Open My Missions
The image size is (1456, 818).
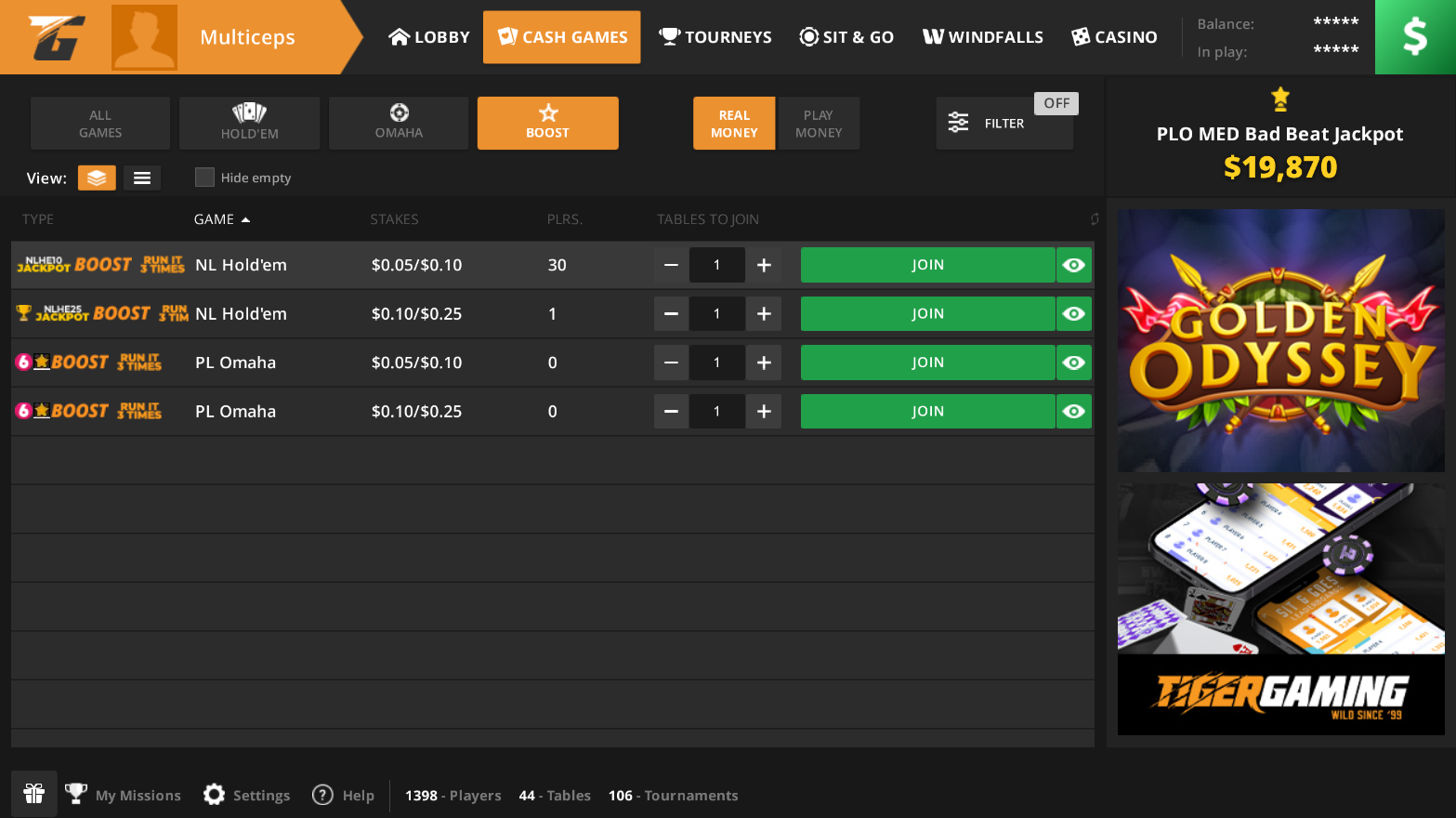click(124, 795)
